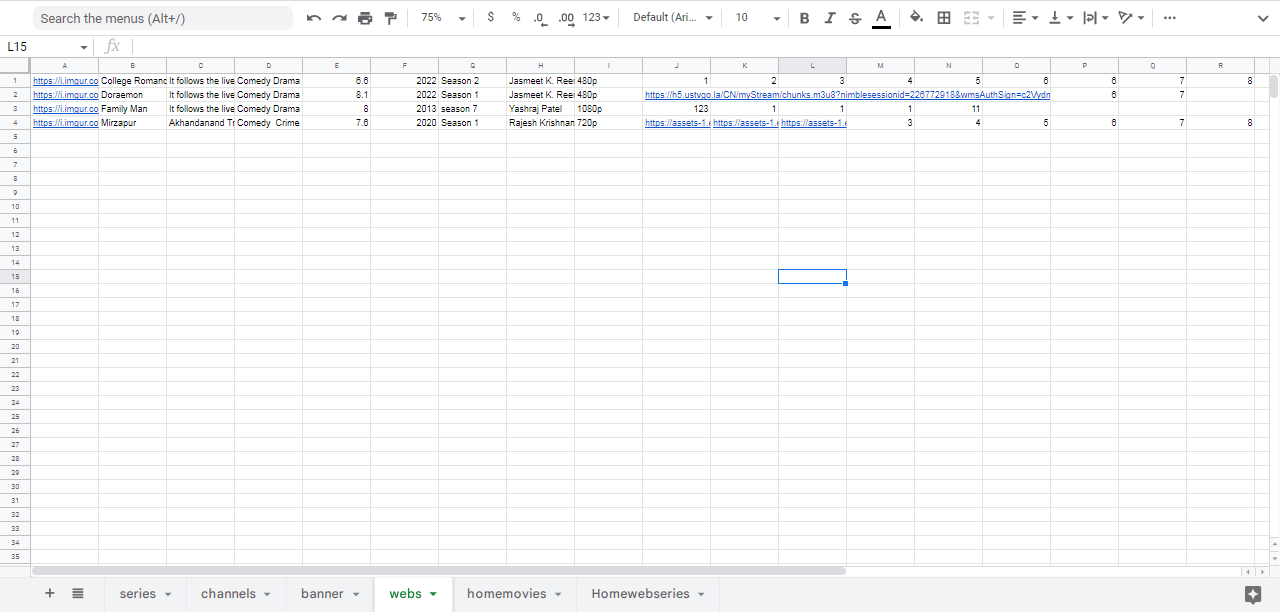Open the all sheets list icon
This screenshot has height=612, width=1280.
coord(78,594)
